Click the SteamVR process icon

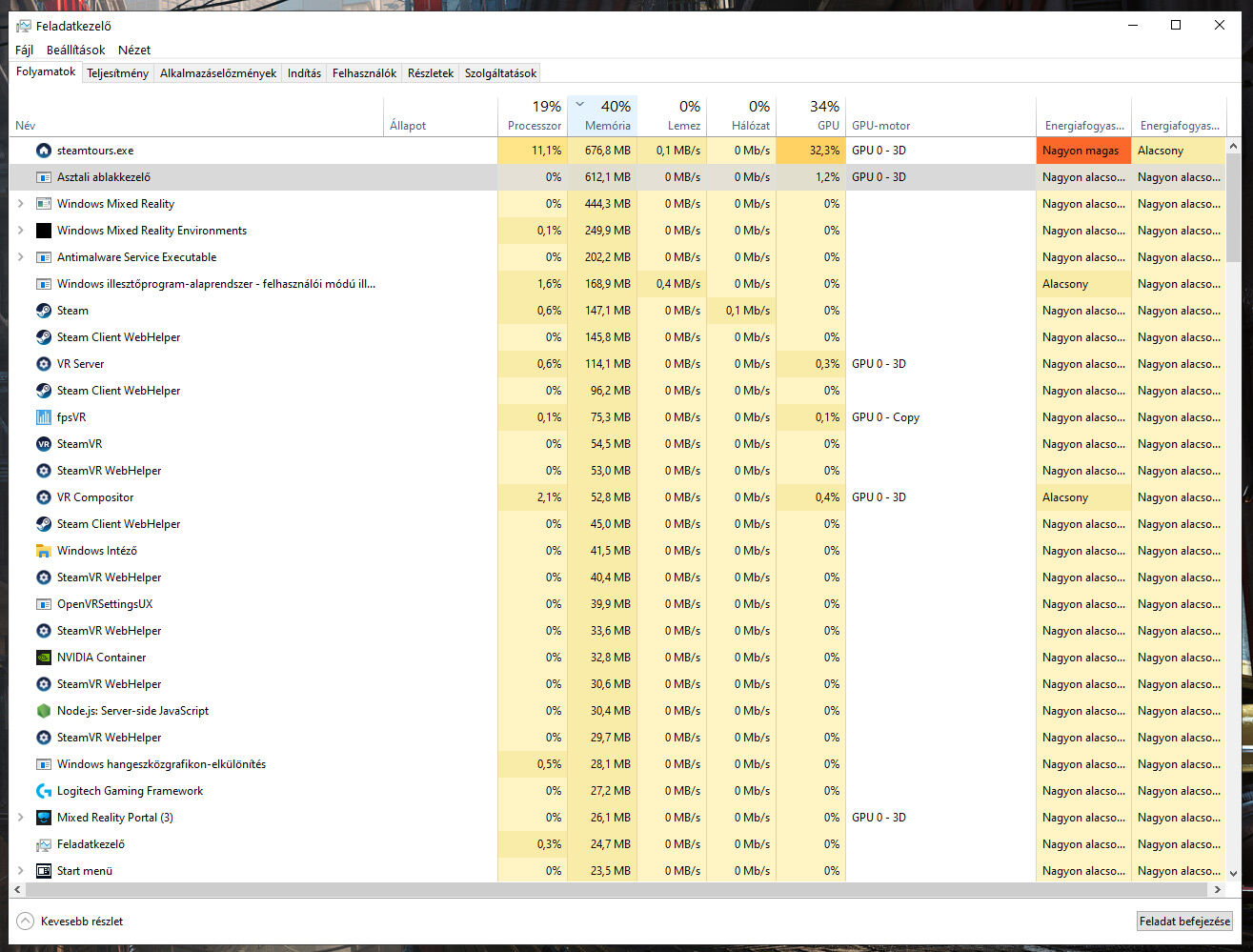coord(43,444)
